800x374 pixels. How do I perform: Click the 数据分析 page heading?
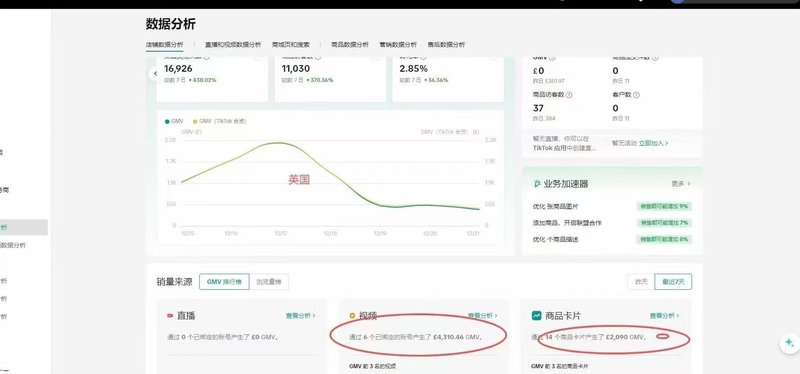[170, 24]
